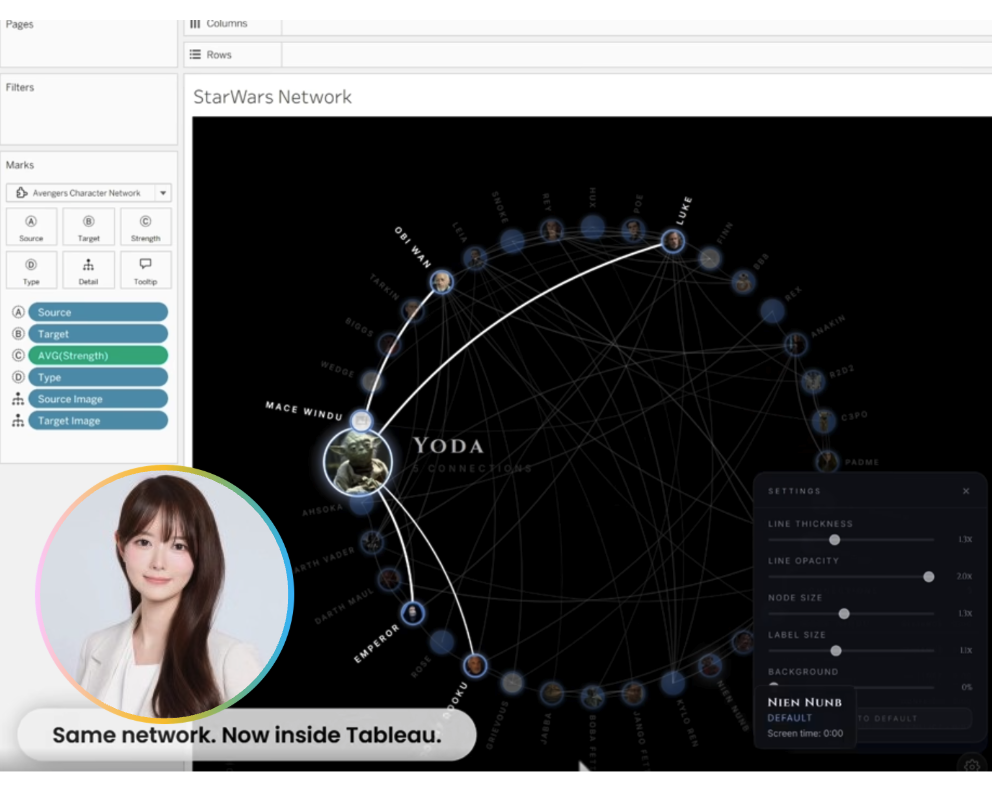Select the AVG(Strength) green pill

pos(98,356)
